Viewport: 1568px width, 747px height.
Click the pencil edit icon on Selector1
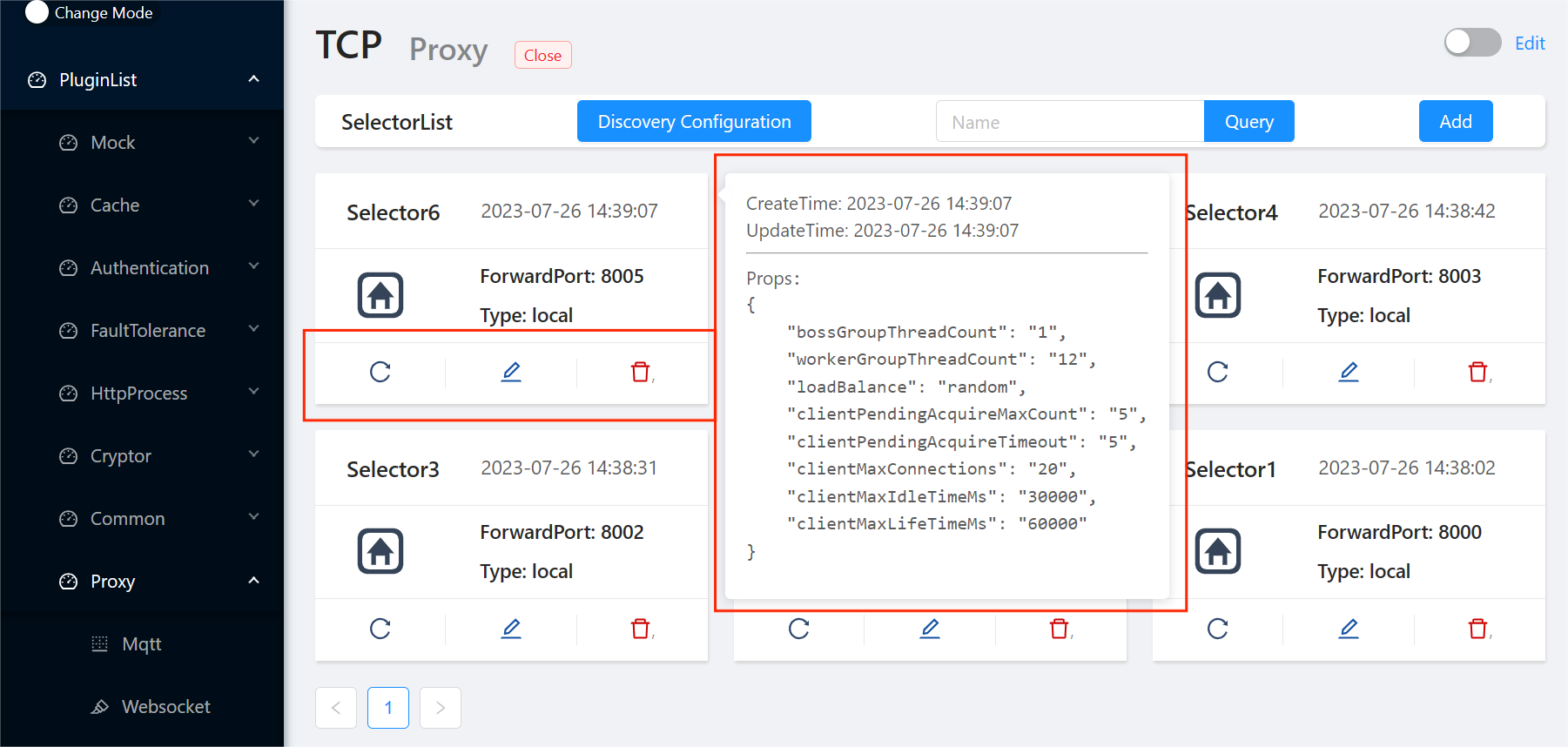1348,629
